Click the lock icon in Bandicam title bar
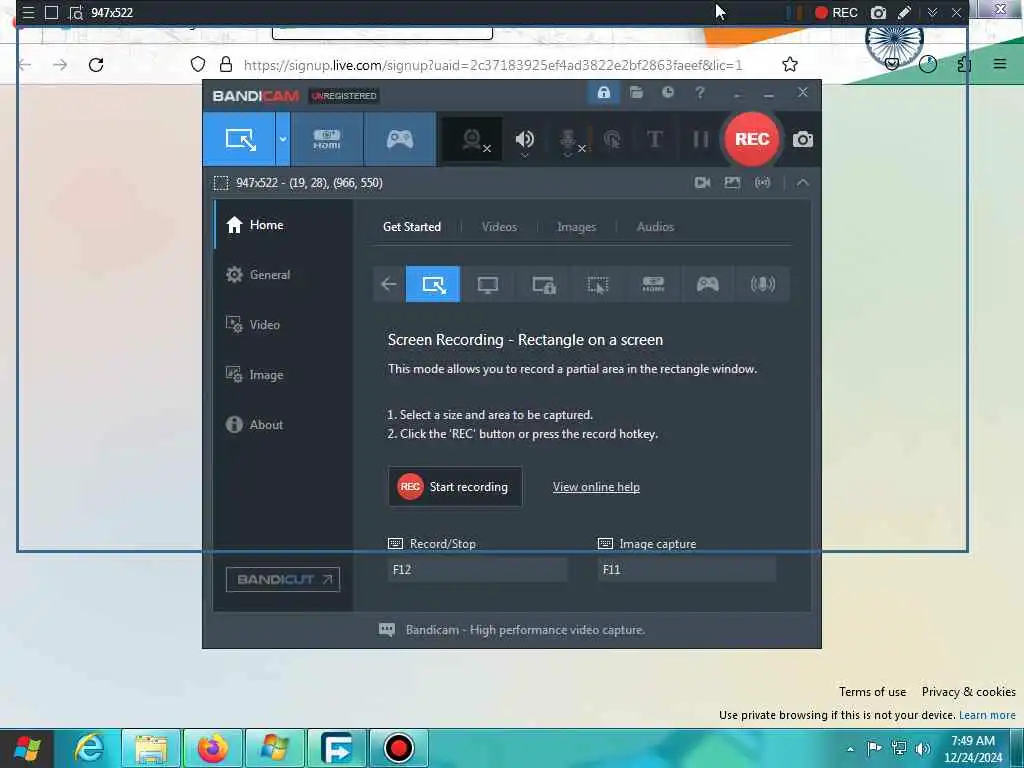The image size is (1024, 768). (x=603, y=93)
